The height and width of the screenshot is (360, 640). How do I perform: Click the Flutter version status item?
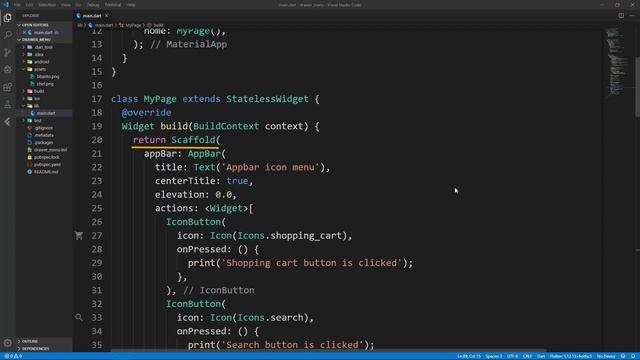coord(571,356)
